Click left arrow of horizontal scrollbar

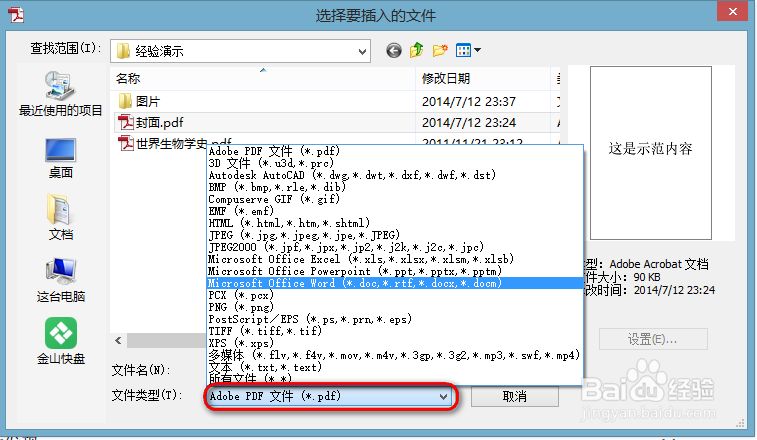tap(118, 341)
